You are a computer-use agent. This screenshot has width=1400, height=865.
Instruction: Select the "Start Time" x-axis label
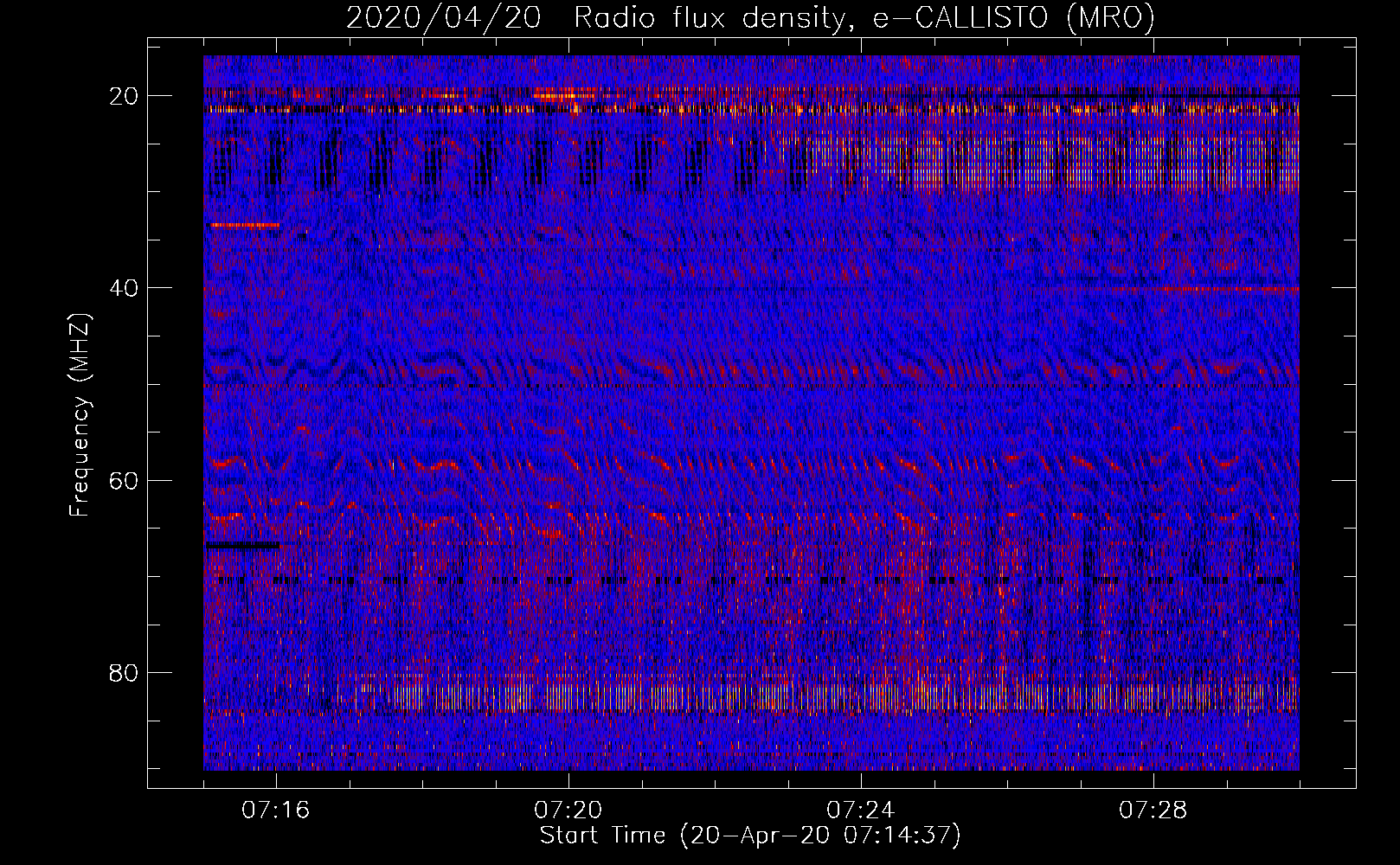[602, 836]
